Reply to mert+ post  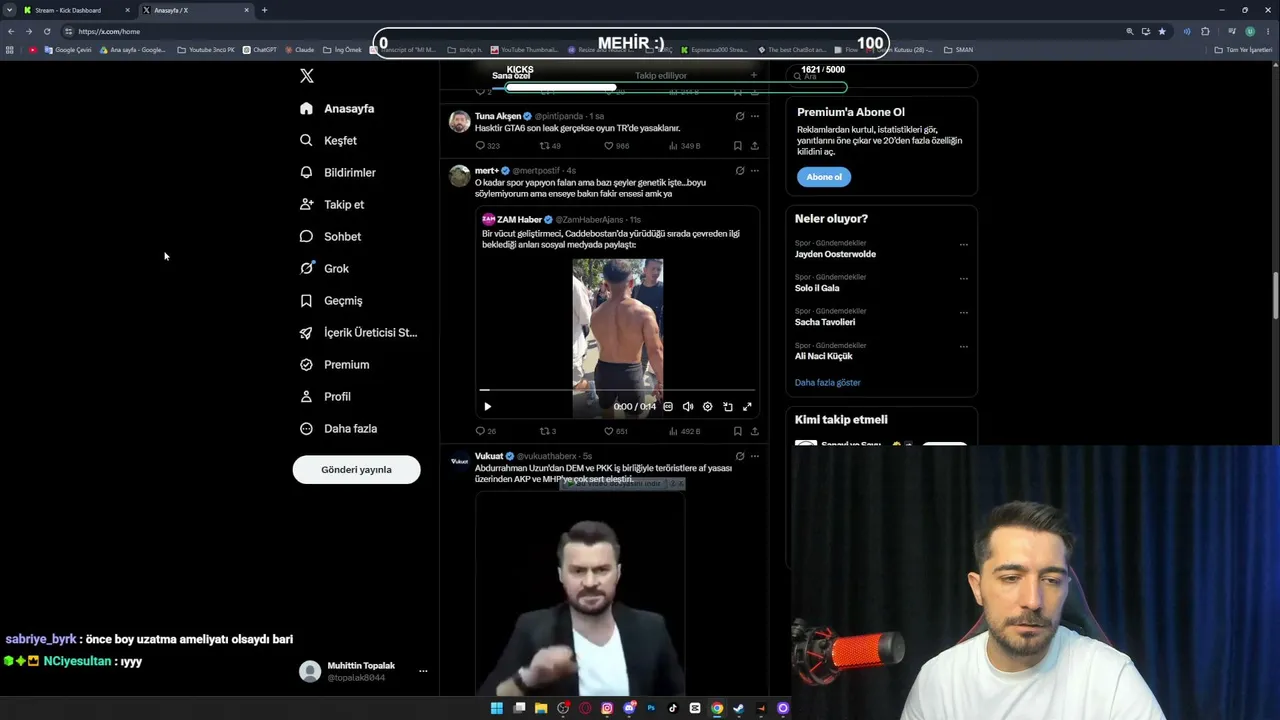pyautogui.click(x=485, y=432)
